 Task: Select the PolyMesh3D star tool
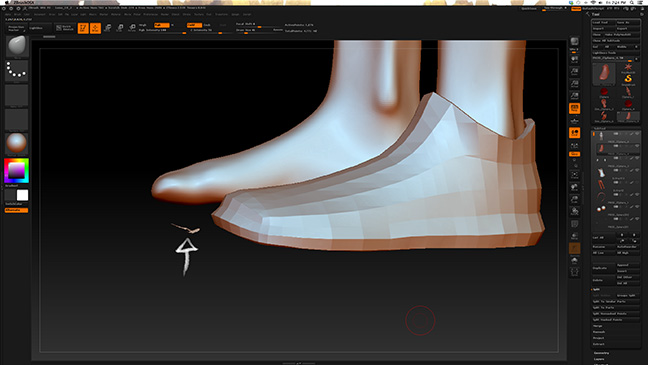click(628, 68)
